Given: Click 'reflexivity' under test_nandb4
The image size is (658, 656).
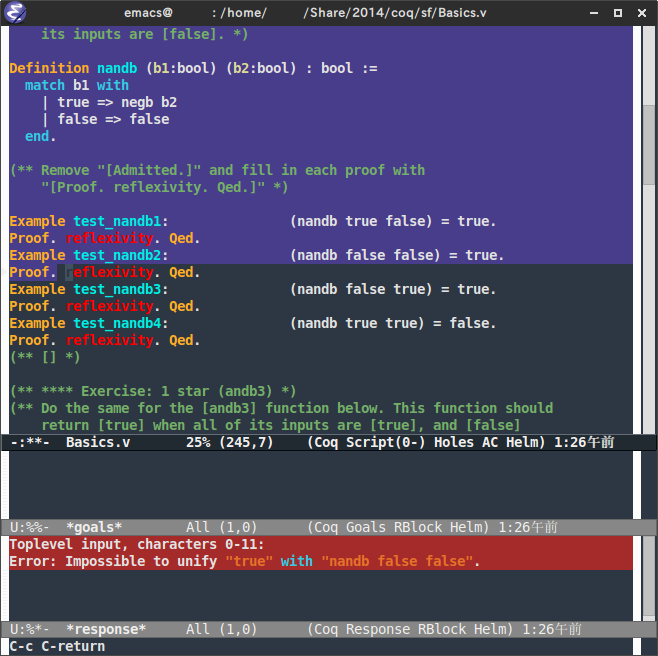Looking at the screenshot, I should point(110,340).
